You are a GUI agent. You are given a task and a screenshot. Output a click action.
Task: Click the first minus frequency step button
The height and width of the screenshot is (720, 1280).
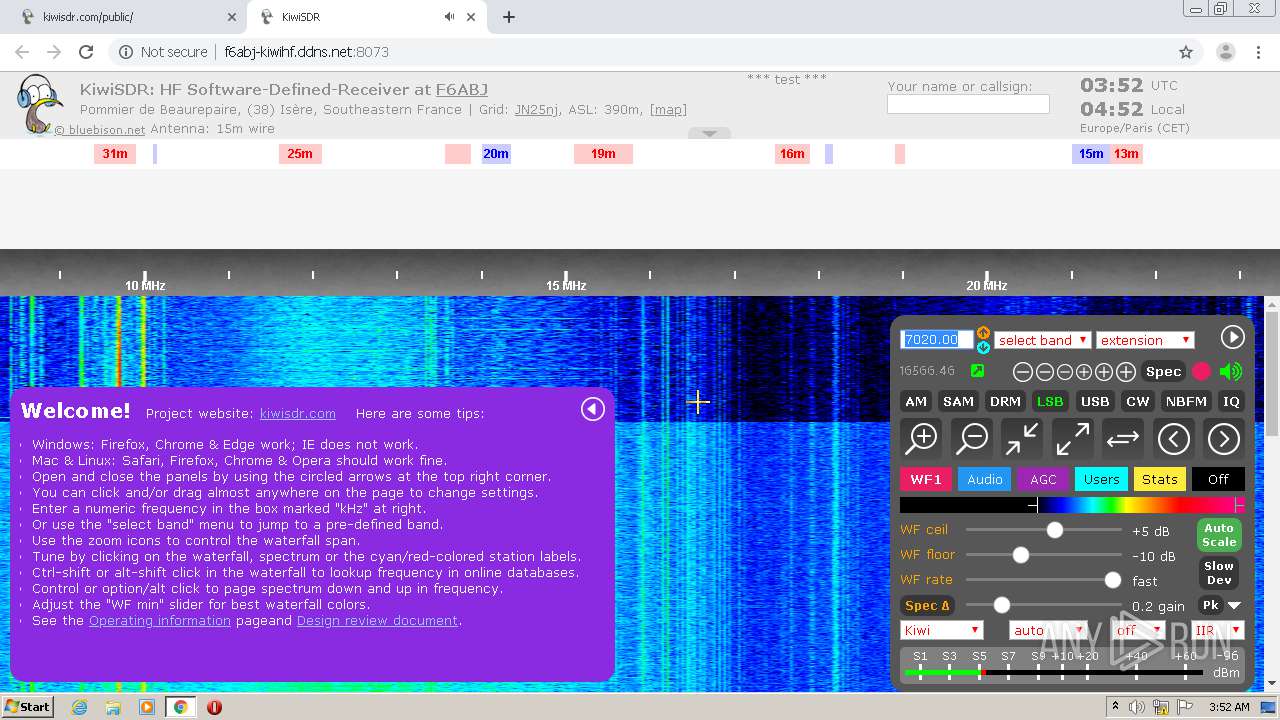tap(1023, 372)
